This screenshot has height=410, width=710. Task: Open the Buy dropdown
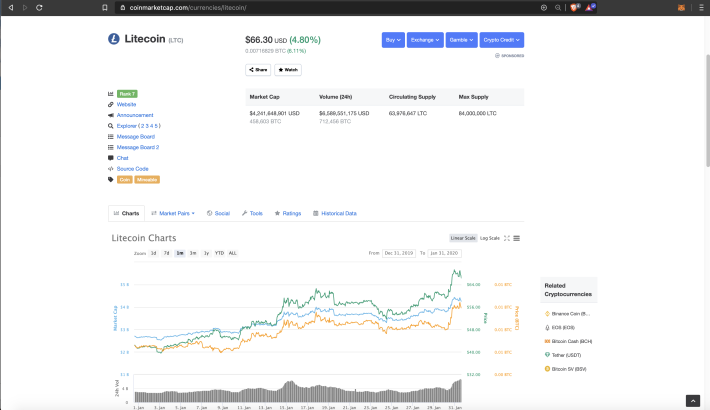(393, 40)
